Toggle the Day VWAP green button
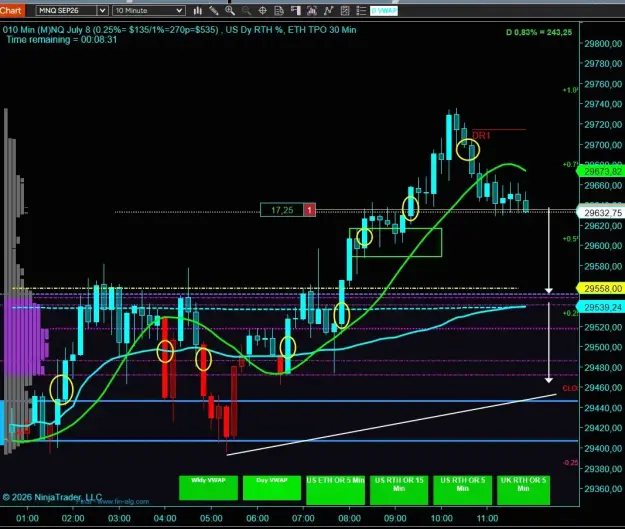The image size is (625, 529). (x=272, y=488)
